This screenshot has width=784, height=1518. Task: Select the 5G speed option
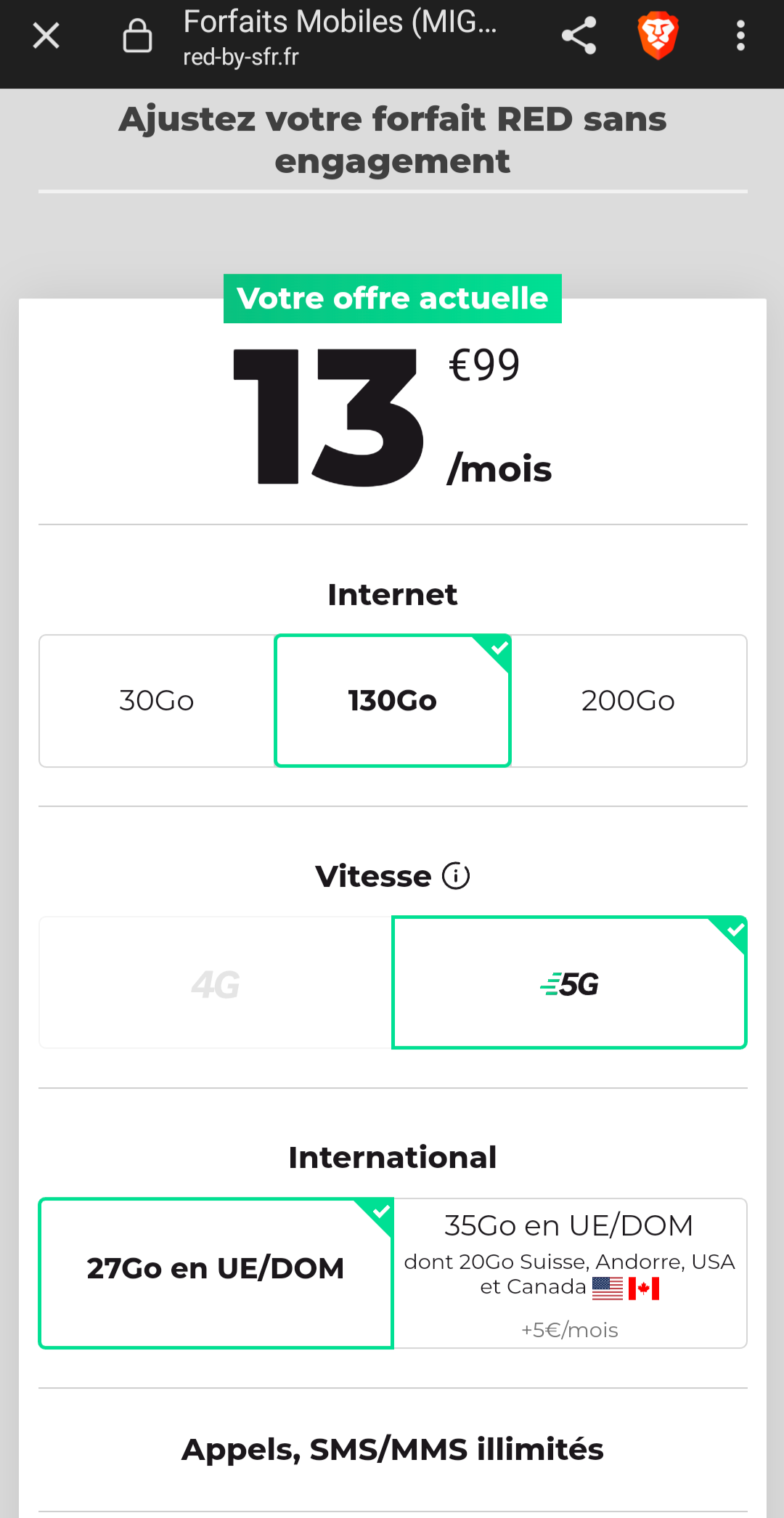coord(570,983)
